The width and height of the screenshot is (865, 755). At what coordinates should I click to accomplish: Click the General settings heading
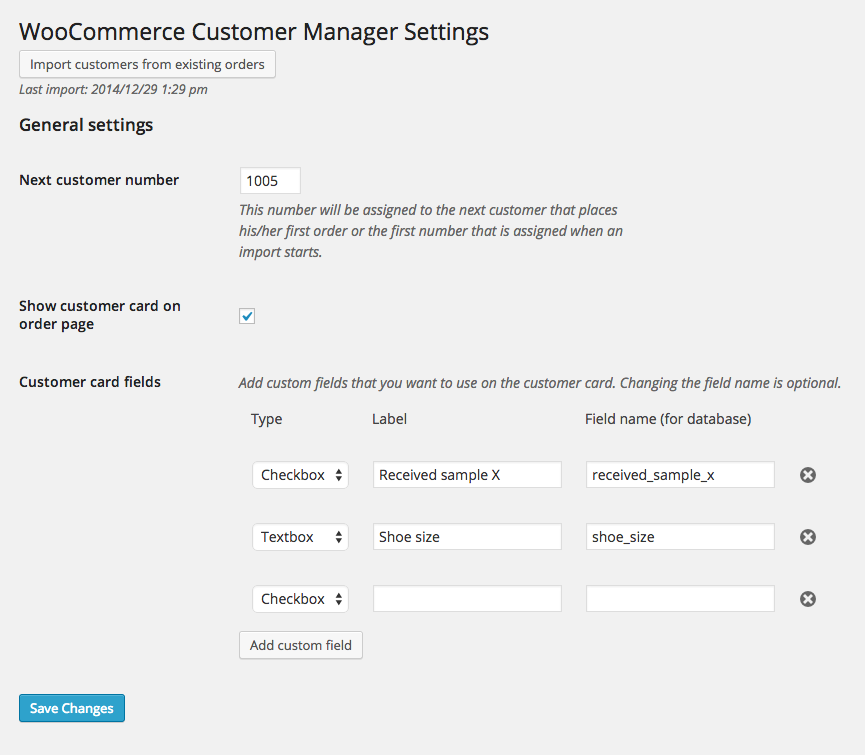coord(85,125)
